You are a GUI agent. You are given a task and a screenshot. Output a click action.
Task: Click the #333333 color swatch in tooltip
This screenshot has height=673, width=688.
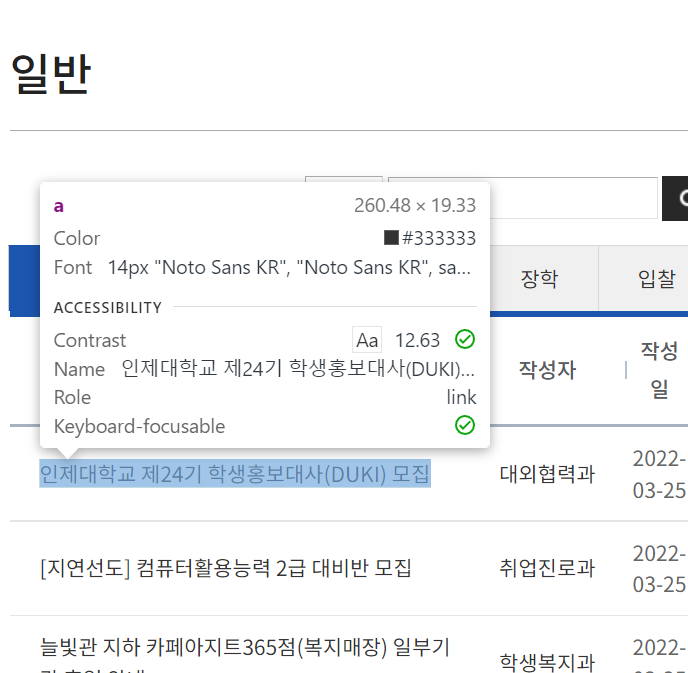click(391, 238)
